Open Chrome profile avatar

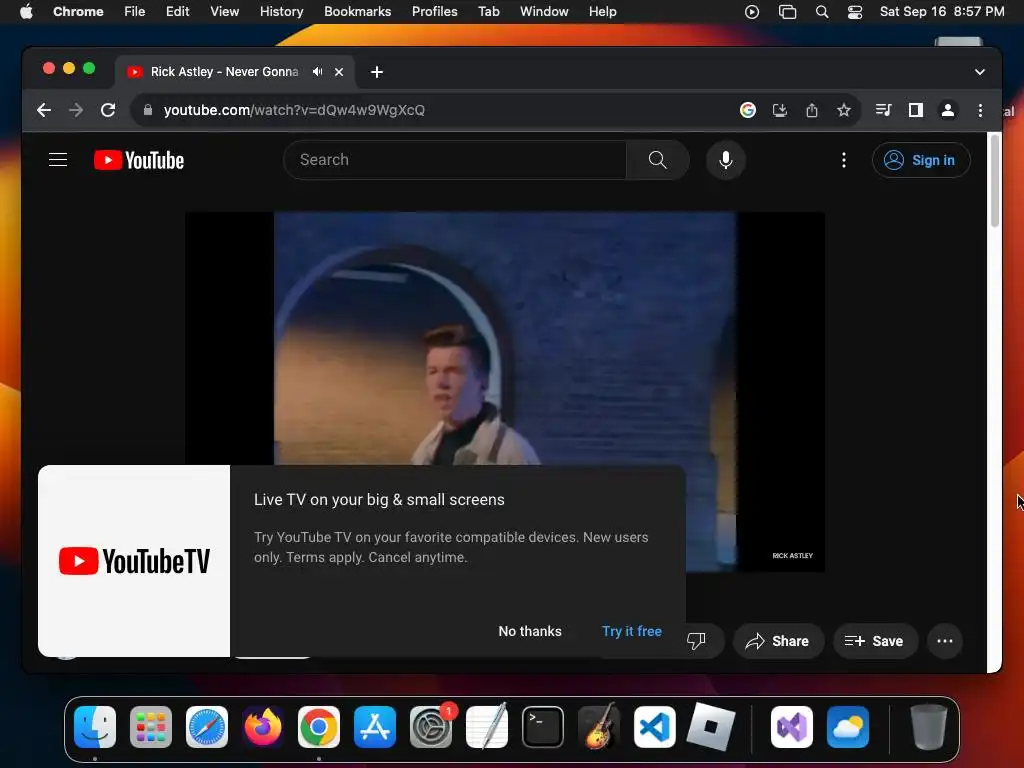coord(948,110)
